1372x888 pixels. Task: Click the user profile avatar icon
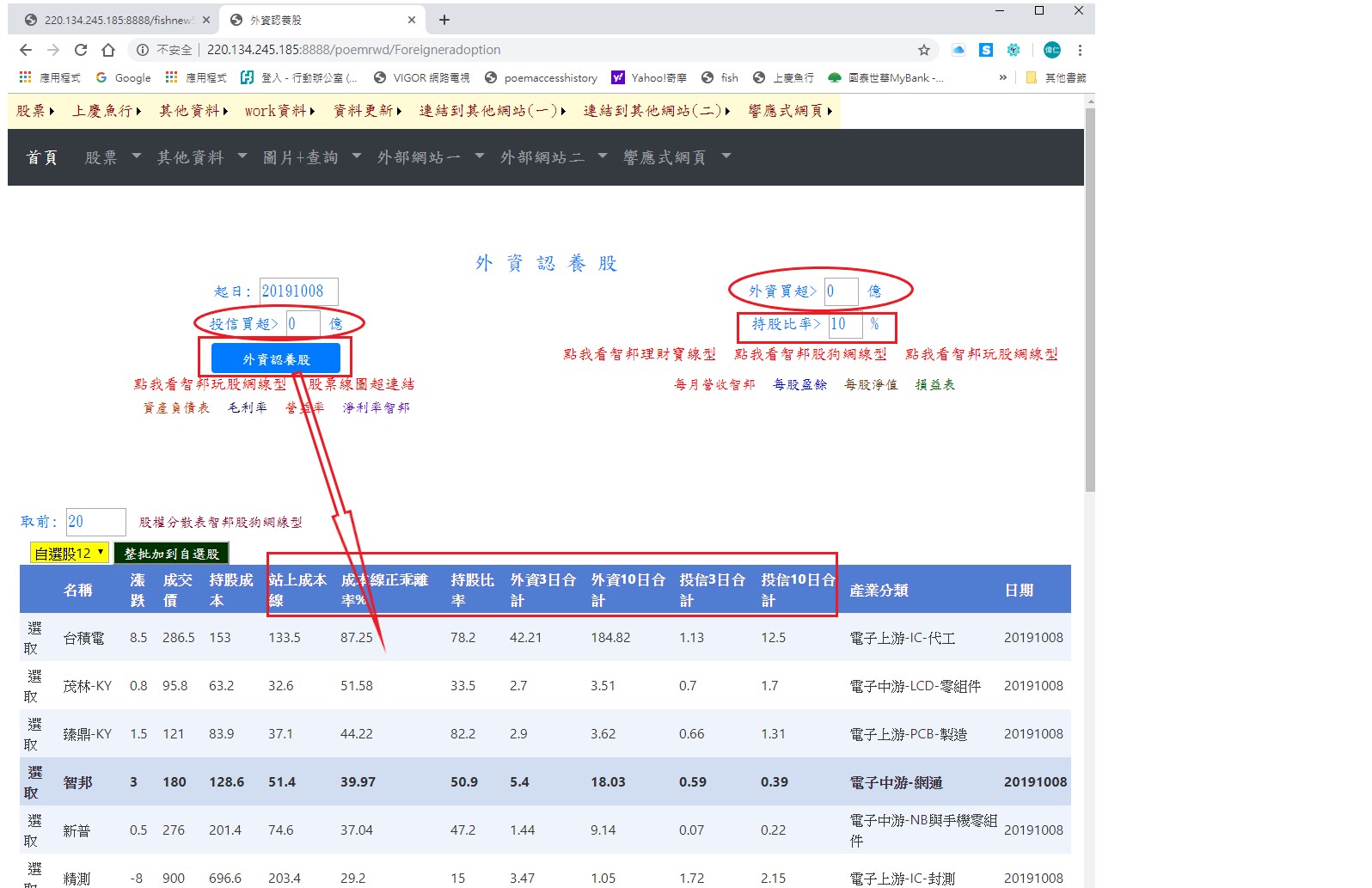click(1052, 50)
